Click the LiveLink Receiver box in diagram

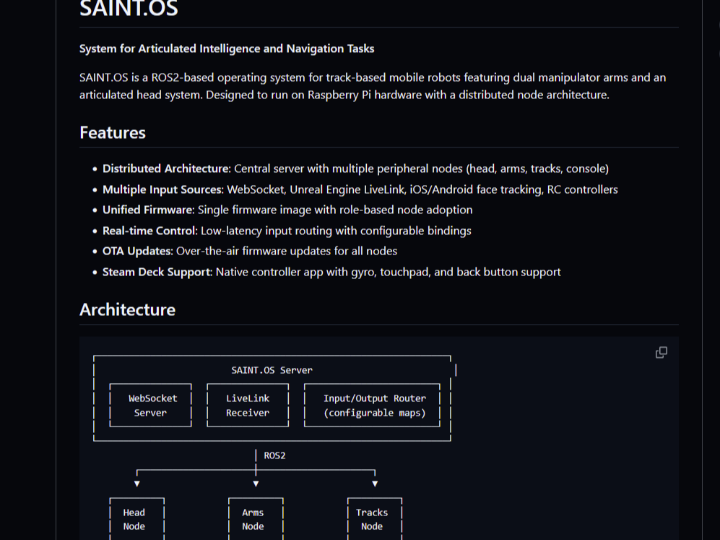(247, 405)
